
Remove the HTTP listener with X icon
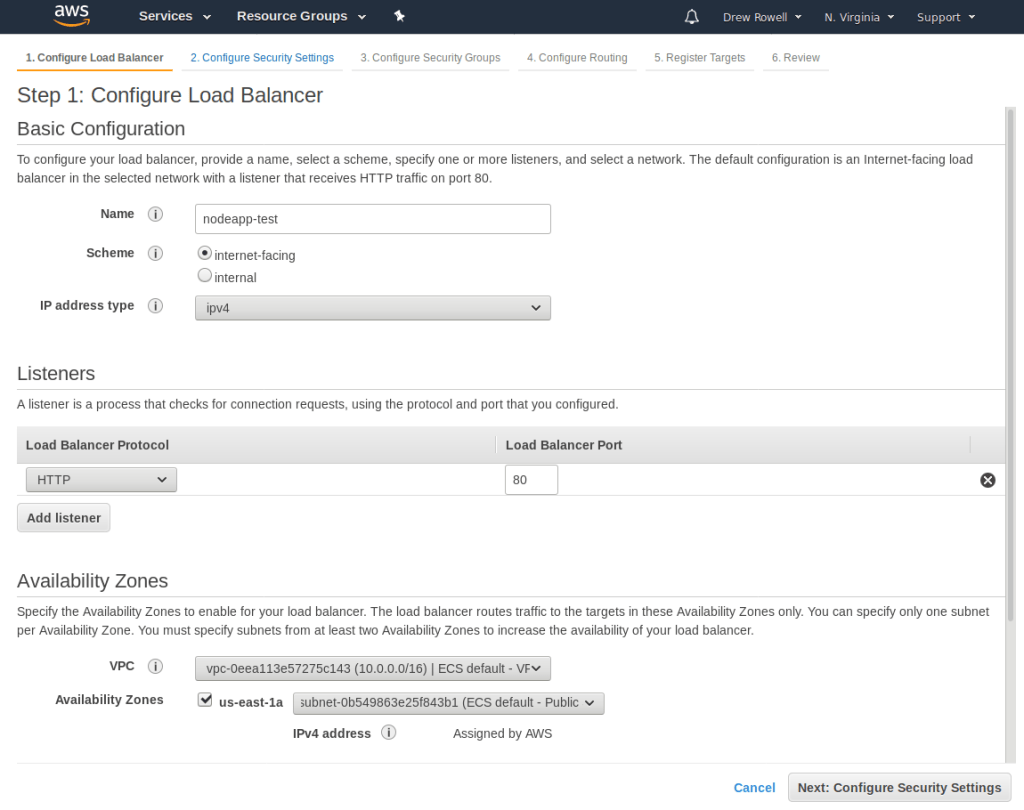[987, 480]
